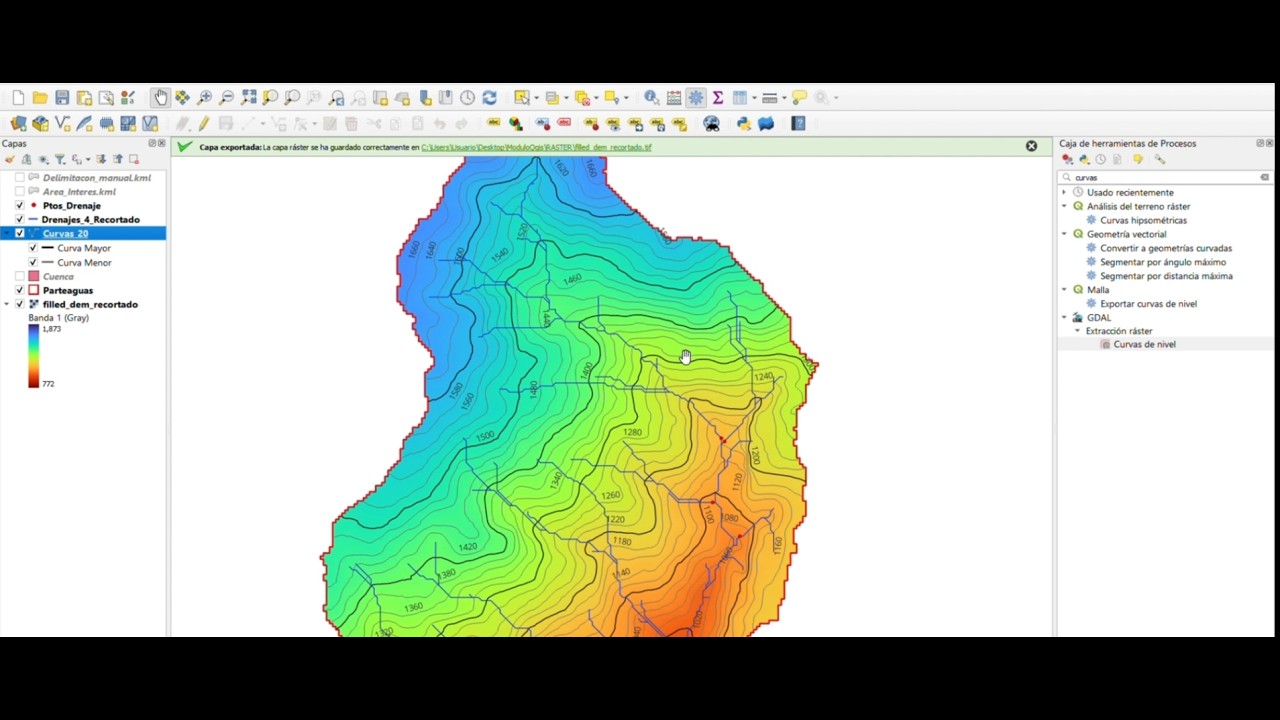
Task: Uncheck the Curva Mayor checkbox
Action: [33, 248]
